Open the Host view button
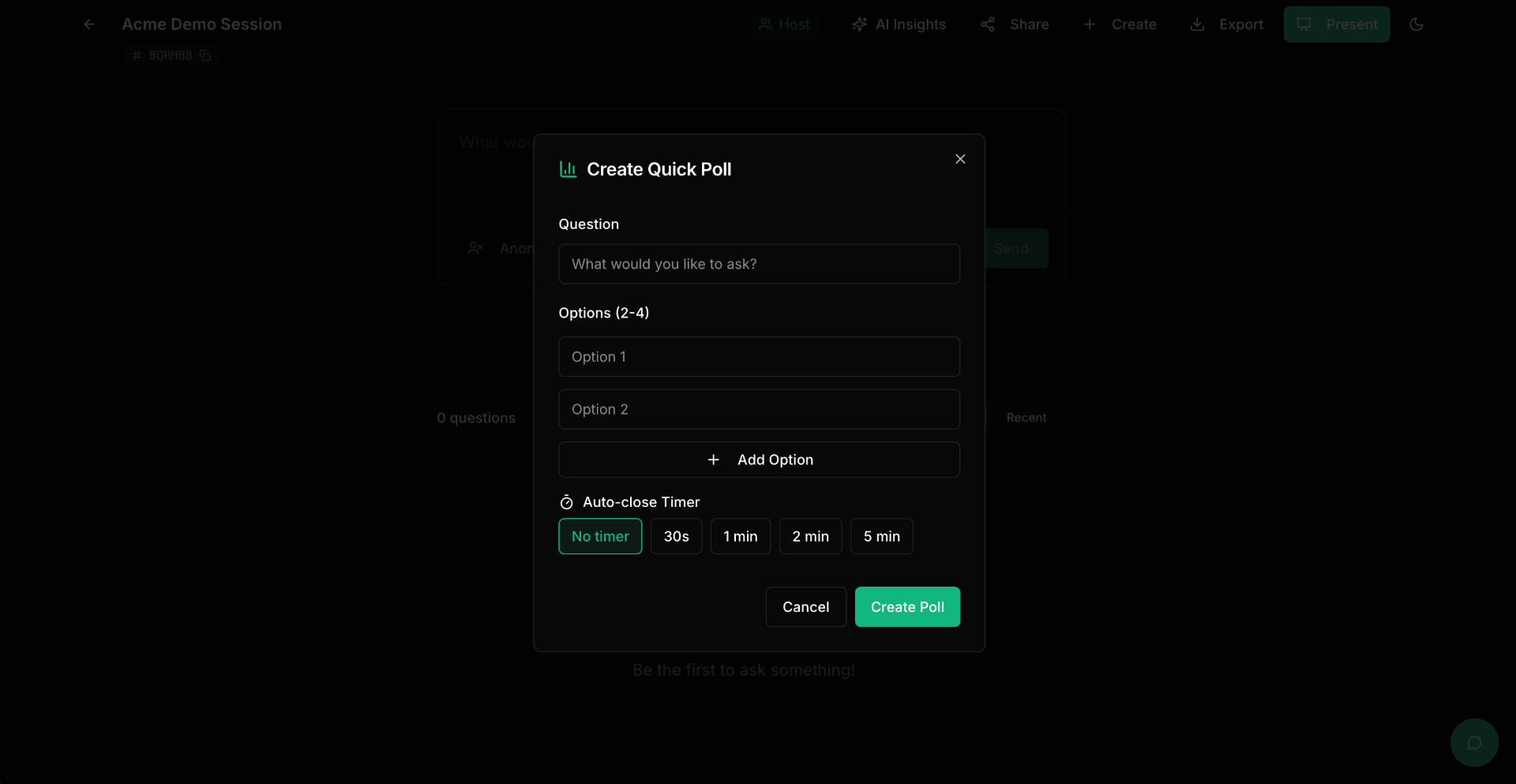Image resolution: width=1516 pixels, height=784 pixels. pos(784,24)
